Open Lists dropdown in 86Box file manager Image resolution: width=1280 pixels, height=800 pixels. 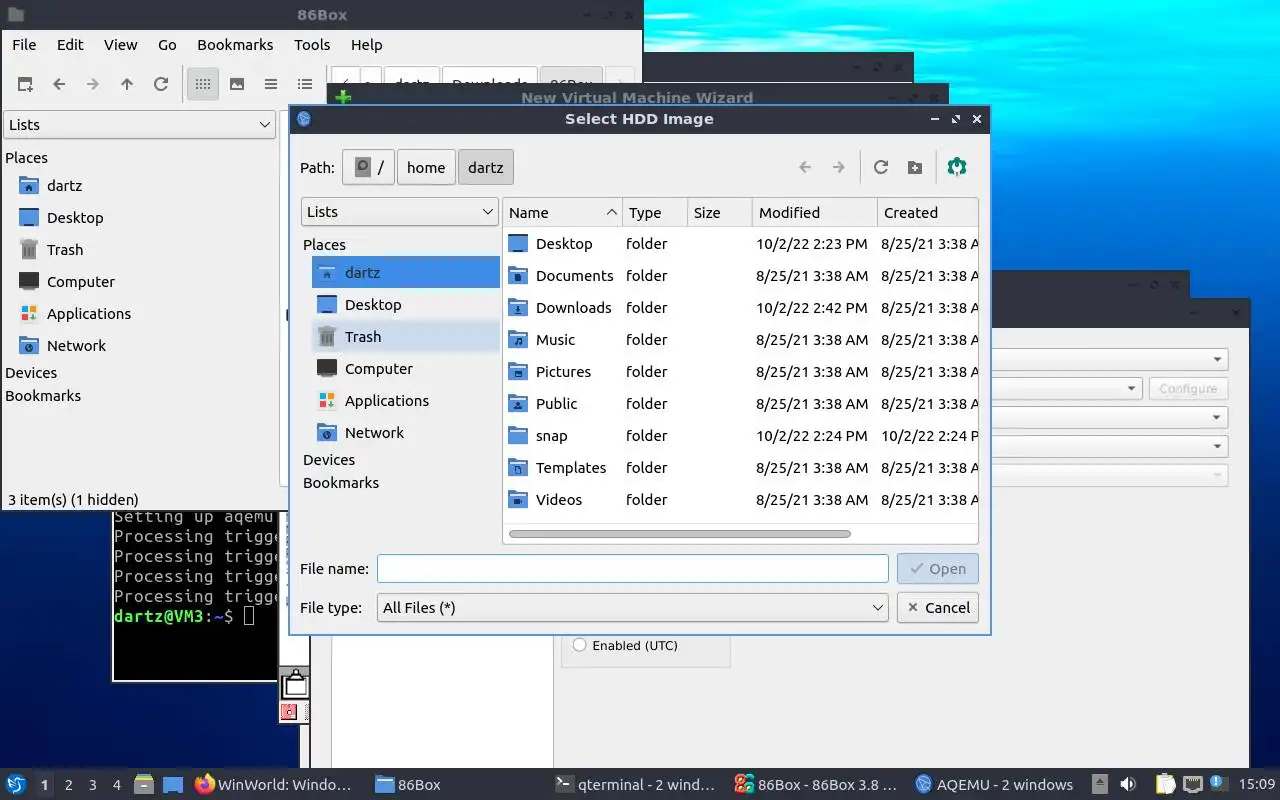coord(139,125)
